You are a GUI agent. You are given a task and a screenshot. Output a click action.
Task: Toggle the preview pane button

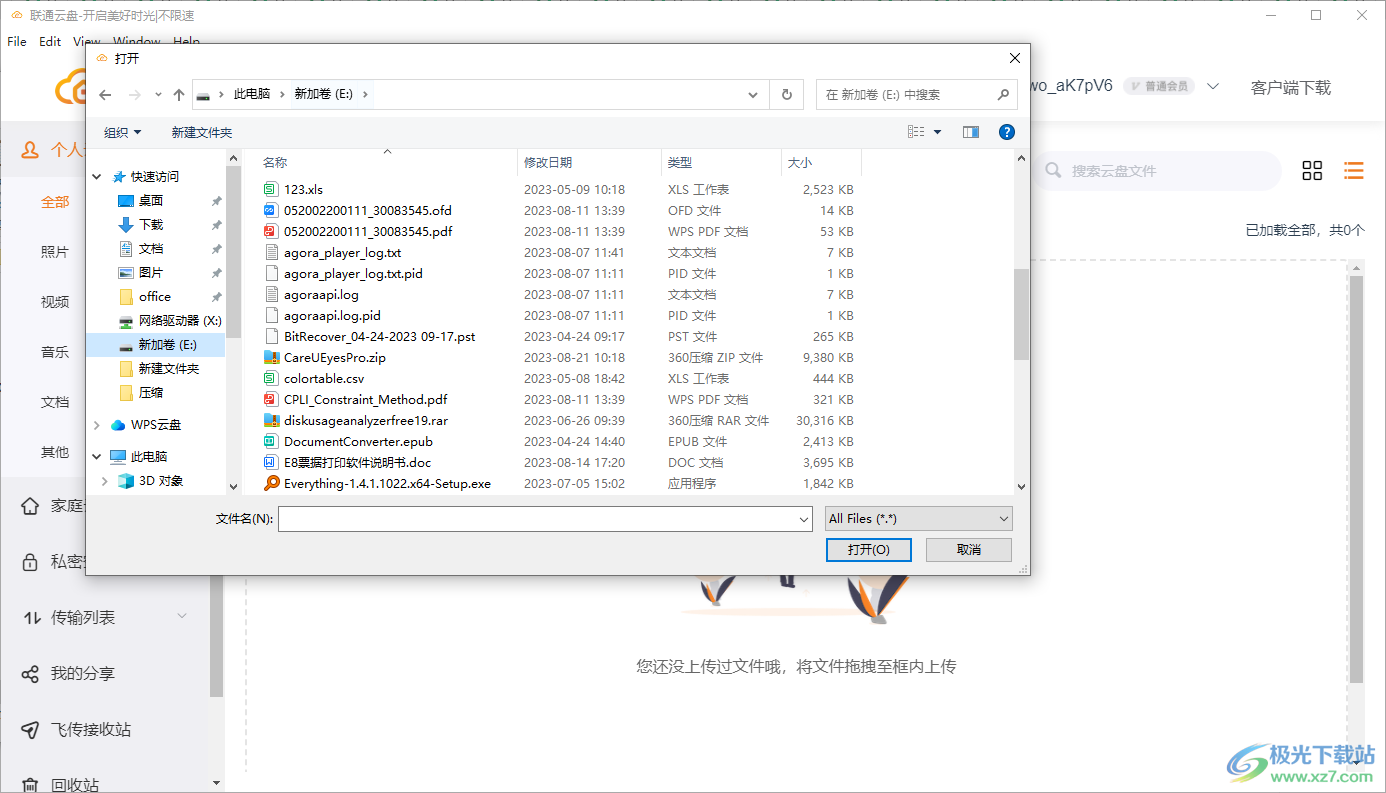[x=970, y=132]
